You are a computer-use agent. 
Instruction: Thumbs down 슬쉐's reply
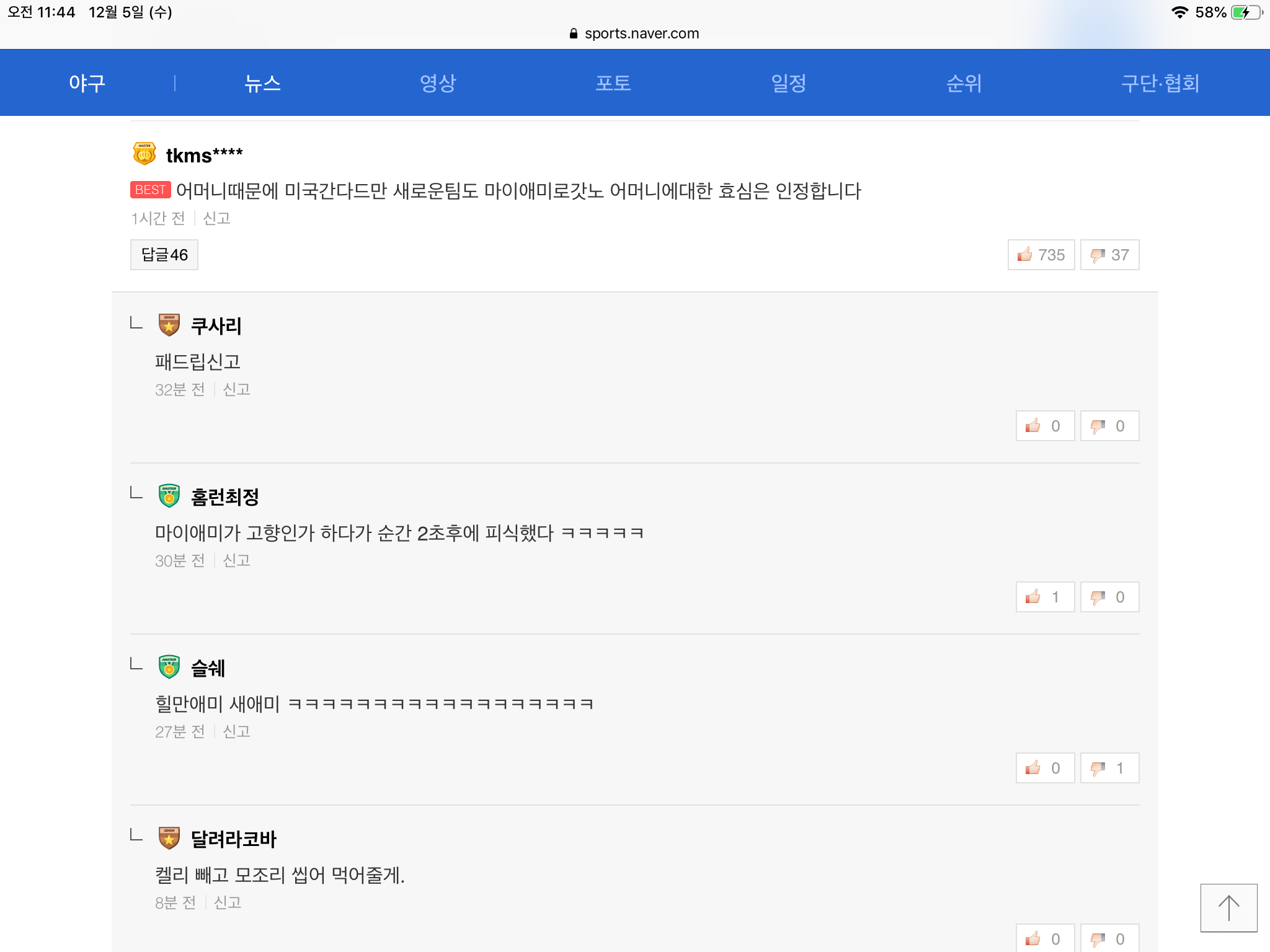point(1109,768)
